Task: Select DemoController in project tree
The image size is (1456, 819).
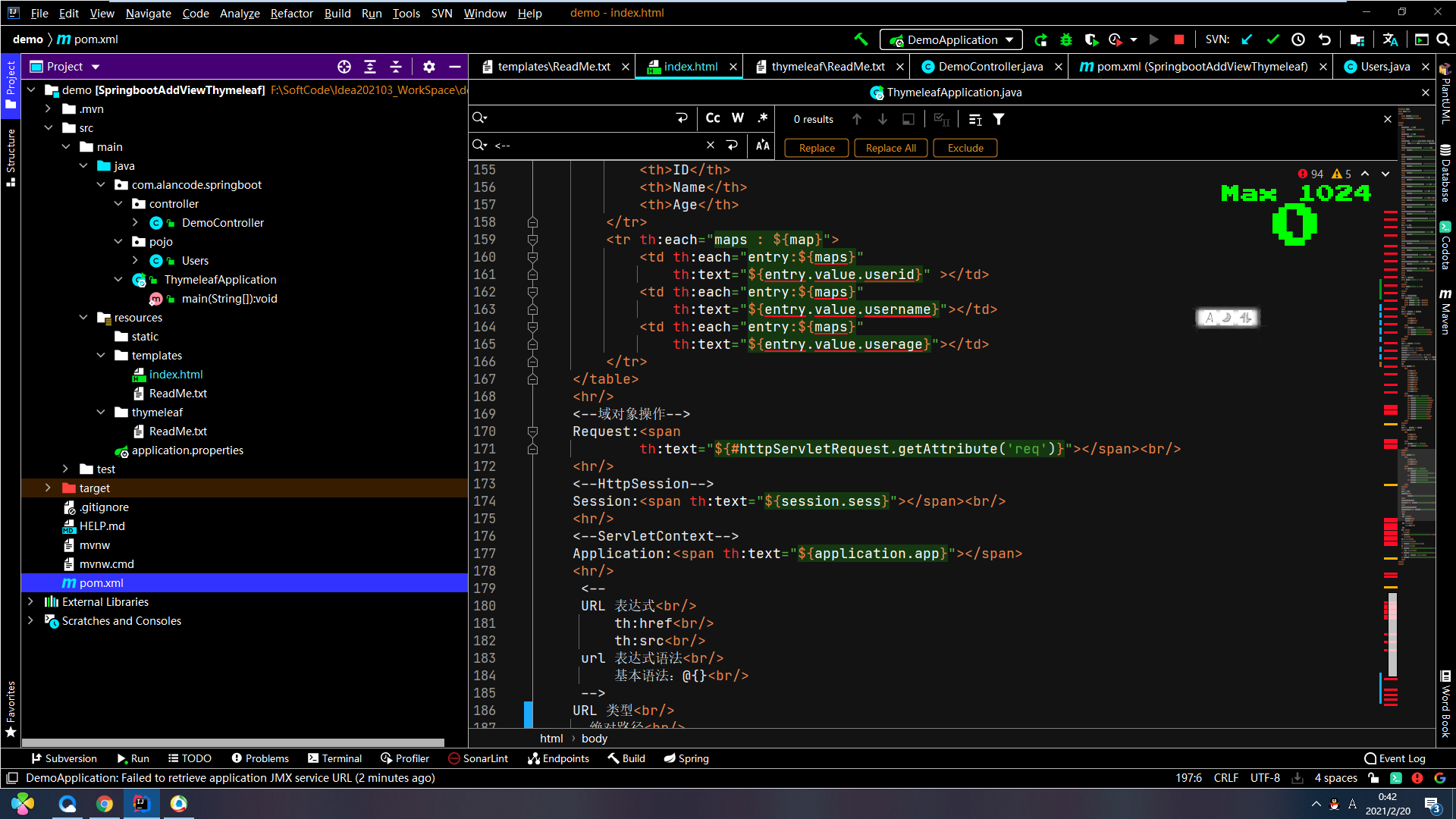Action: coord(222,223)
